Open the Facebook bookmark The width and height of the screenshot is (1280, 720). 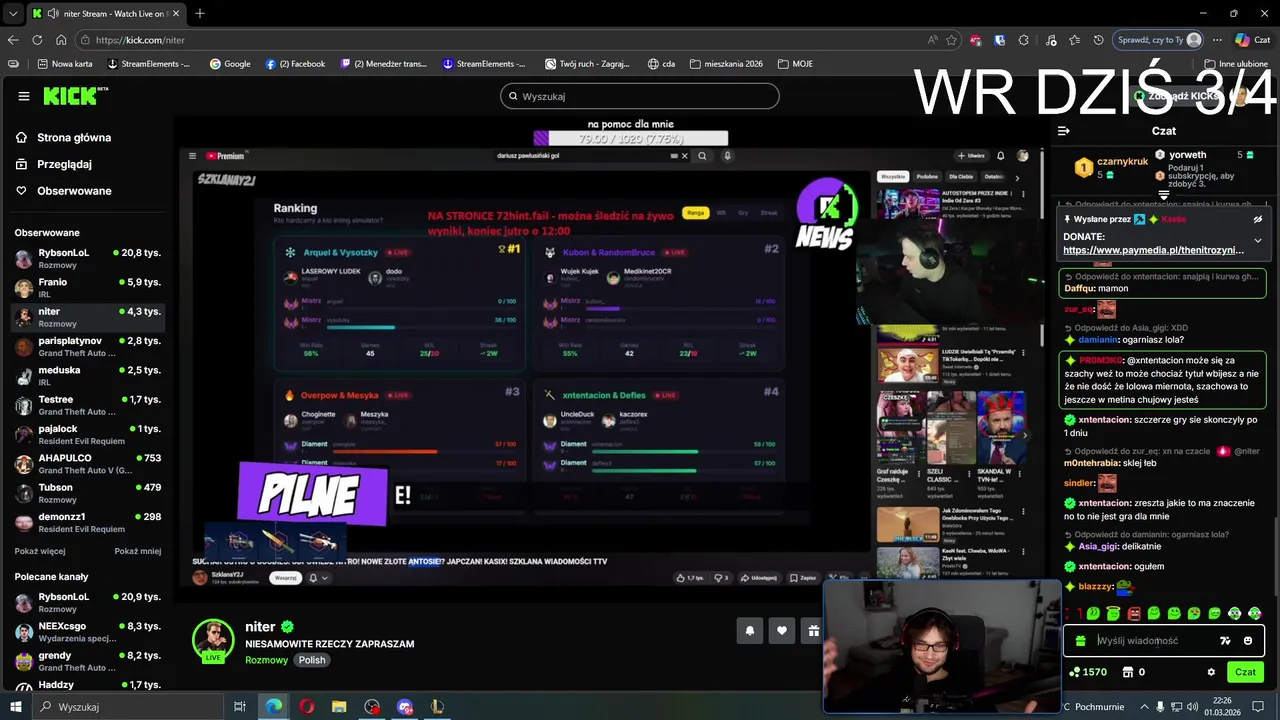point(295,64)
